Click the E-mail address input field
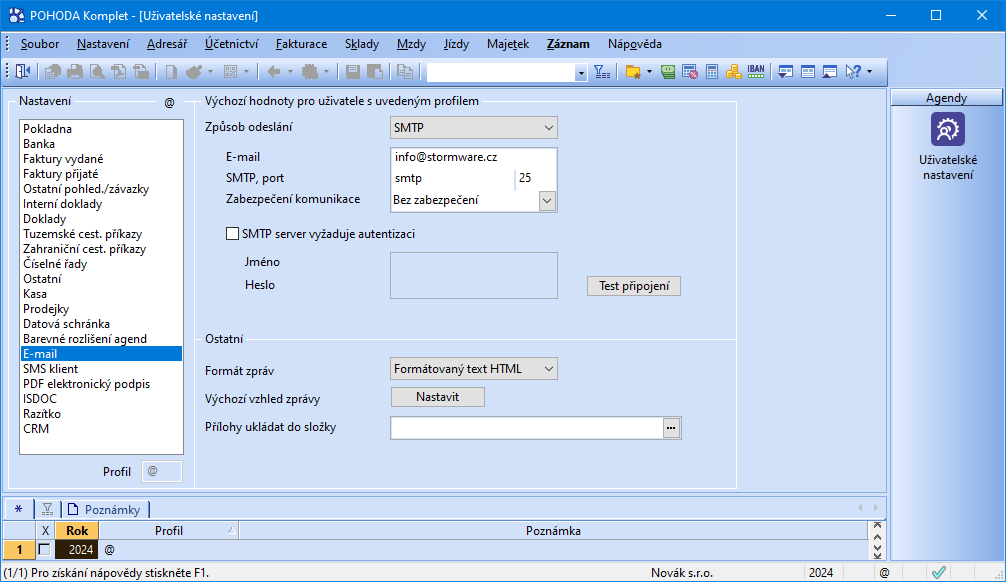1006x582 pixels. [473, 157]
